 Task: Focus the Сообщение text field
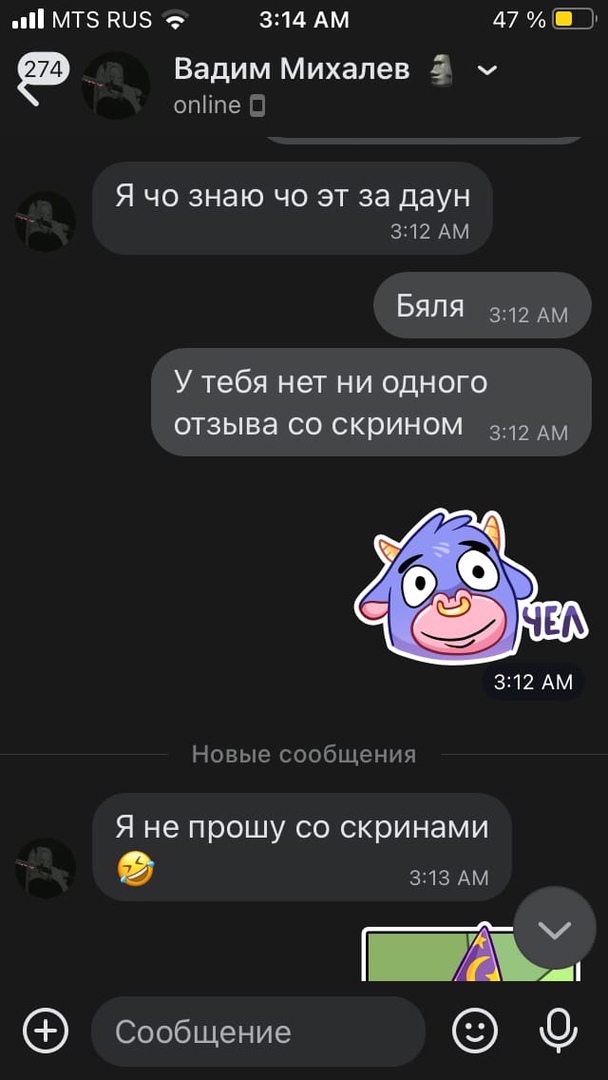[258, 1031]
